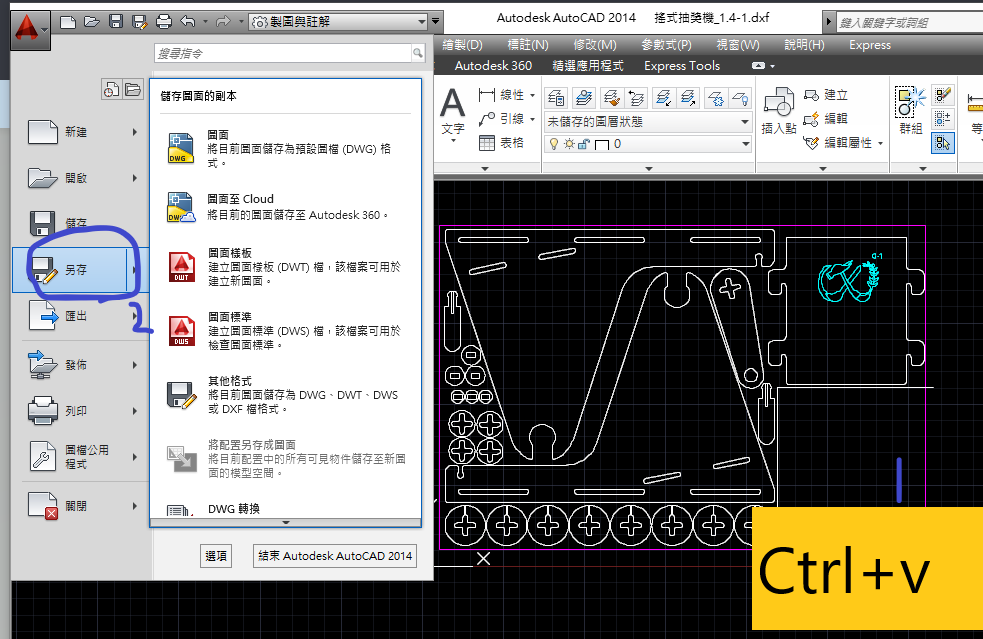Choose 圖面 save as DWG option
This screenshot has width=983, height=639.
click(286, 149)
